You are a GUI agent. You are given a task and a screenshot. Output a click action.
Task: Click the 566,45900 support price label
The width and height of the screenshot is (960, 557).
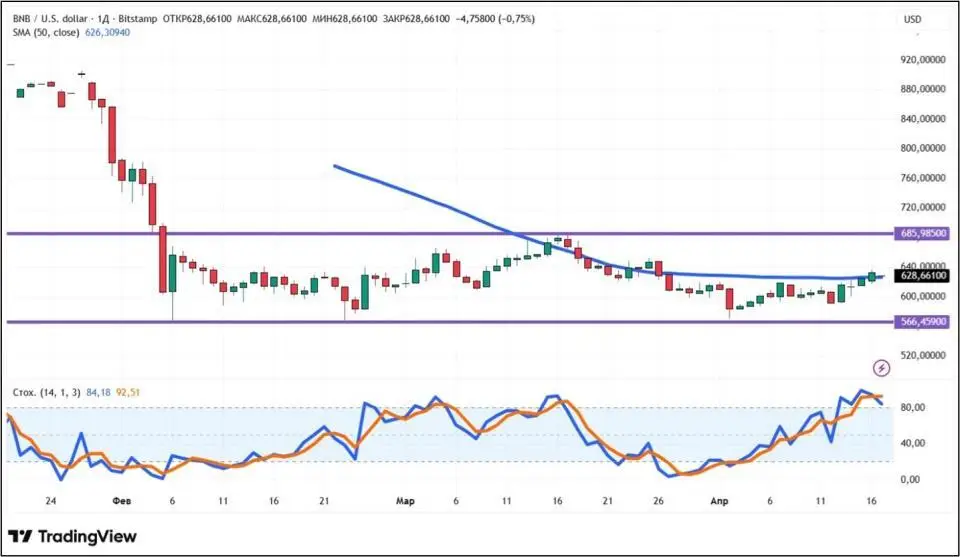(923, 321)
